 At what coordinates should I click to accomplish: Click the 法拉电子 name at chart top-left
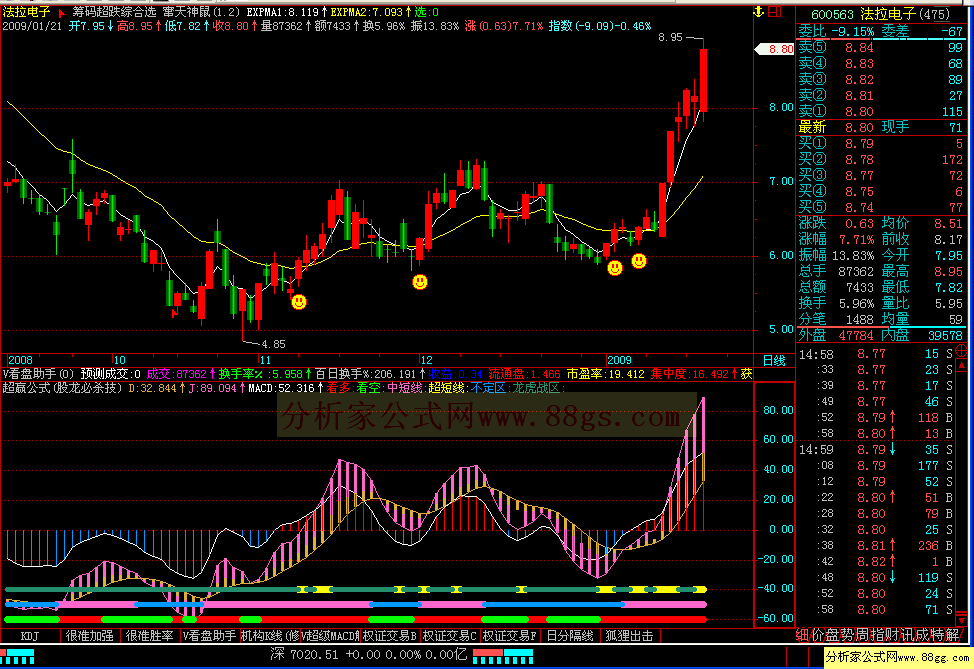[26, 12]
